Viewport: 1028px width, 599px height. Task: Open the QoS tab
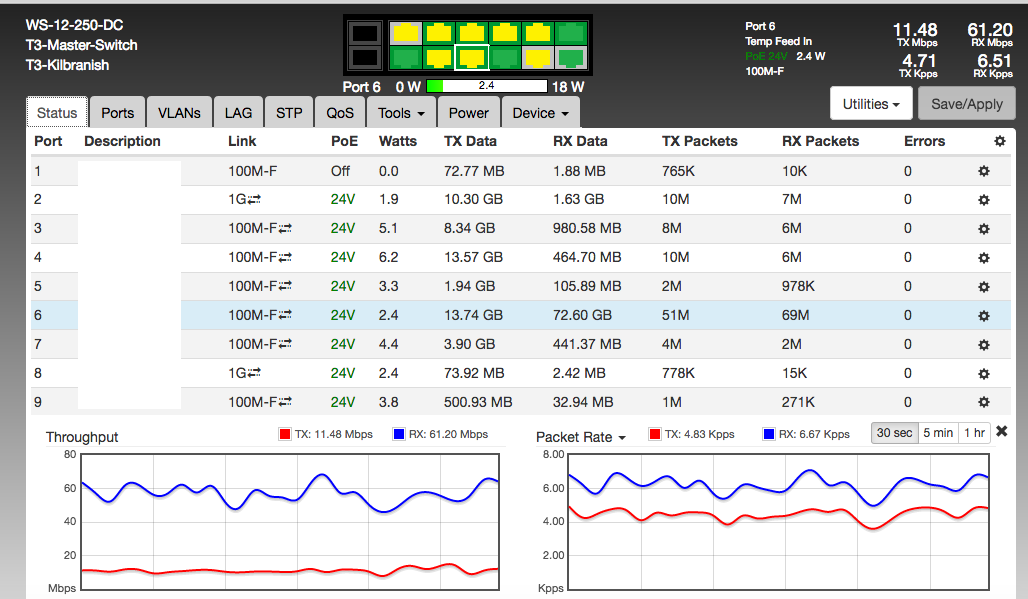point(340,113)
